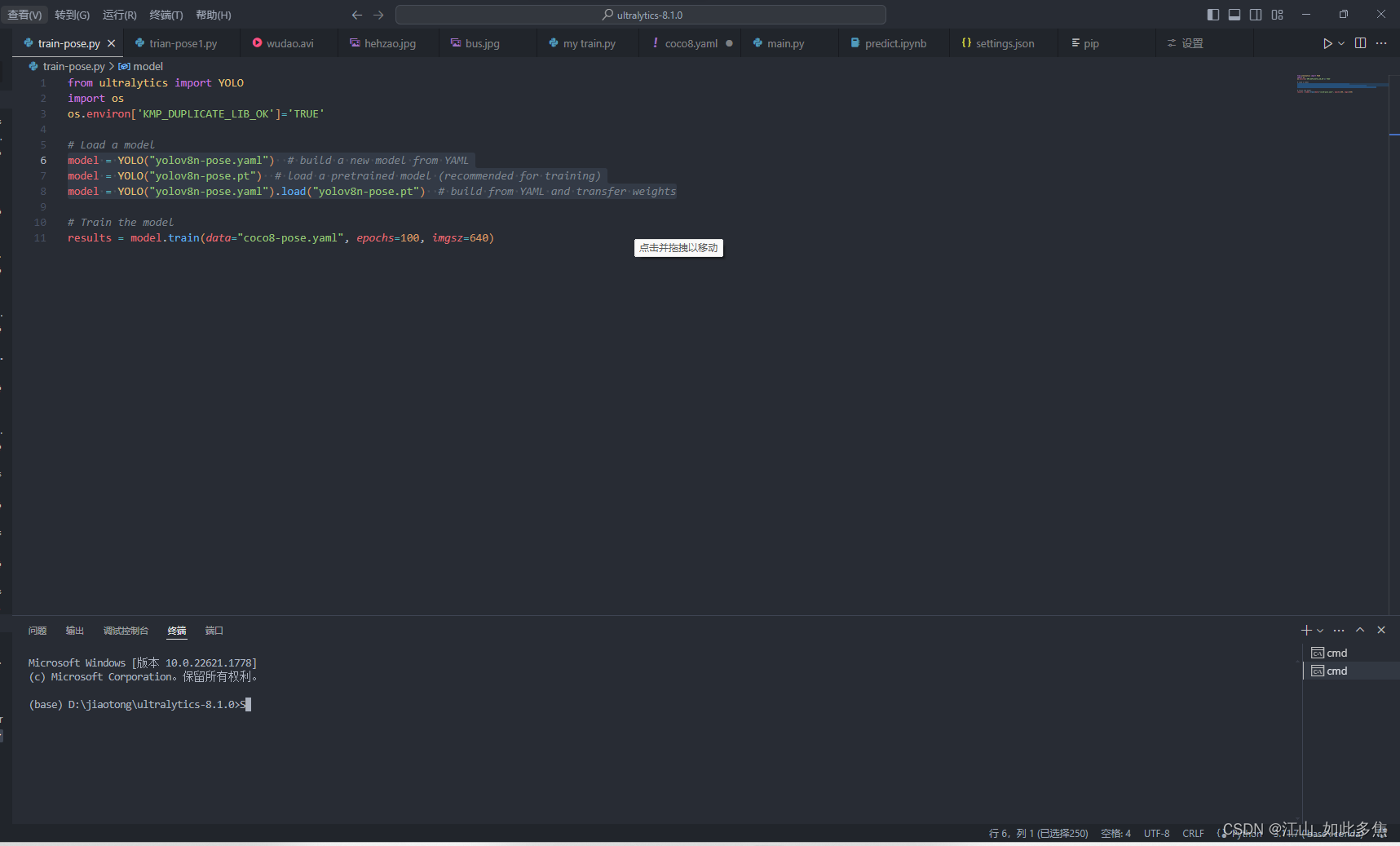
Task: Open editor more actions ellipsis icon
Action: pos(1381,43)
